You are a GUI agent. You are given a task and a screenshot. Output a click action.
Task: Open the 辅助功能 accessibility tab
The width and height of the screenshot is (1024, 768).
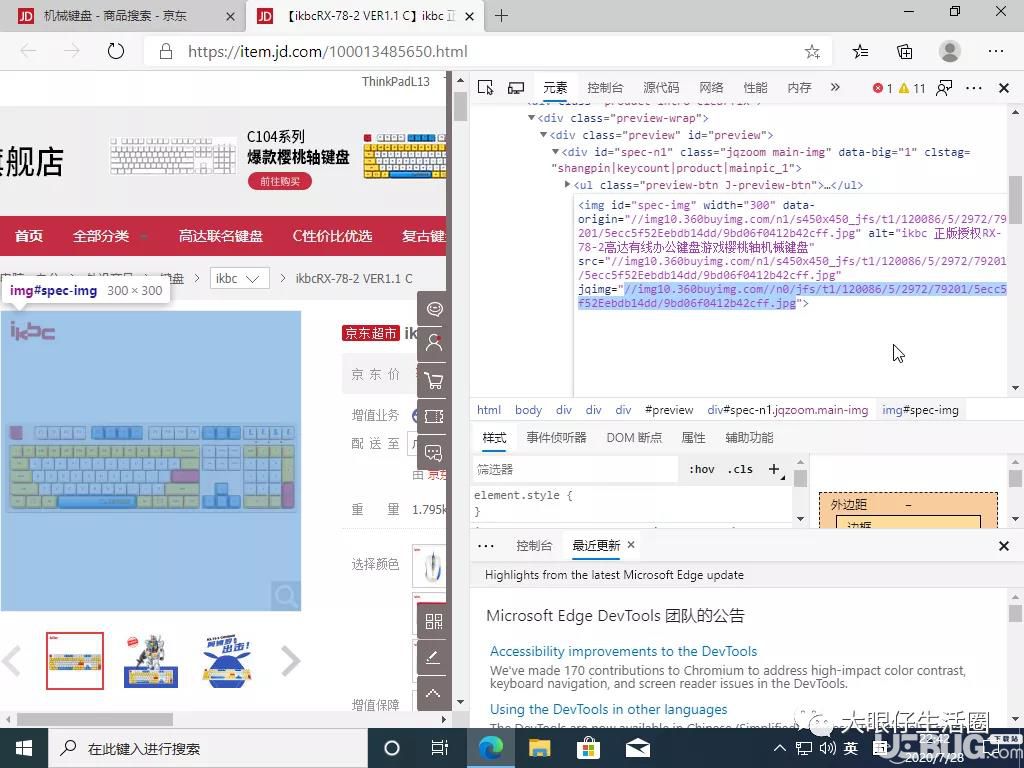749,438
